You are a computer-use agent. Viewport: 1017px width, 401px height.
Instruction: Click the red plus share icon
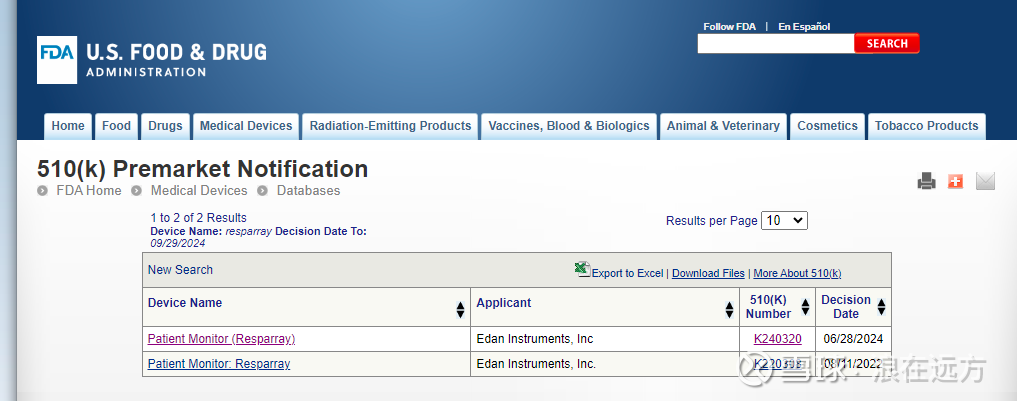coord(956,181)
